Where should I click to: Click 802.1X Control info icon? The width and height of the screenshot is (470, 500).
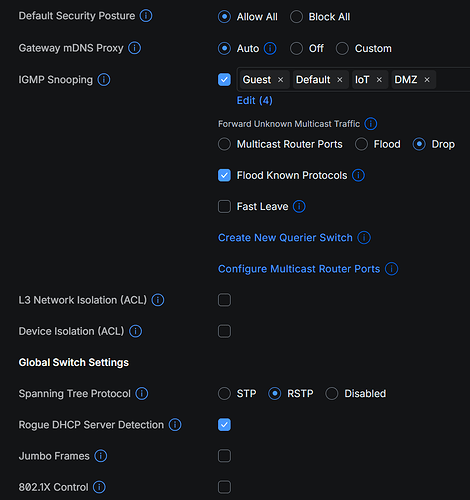pyautogui.click(x=99, y=487)
